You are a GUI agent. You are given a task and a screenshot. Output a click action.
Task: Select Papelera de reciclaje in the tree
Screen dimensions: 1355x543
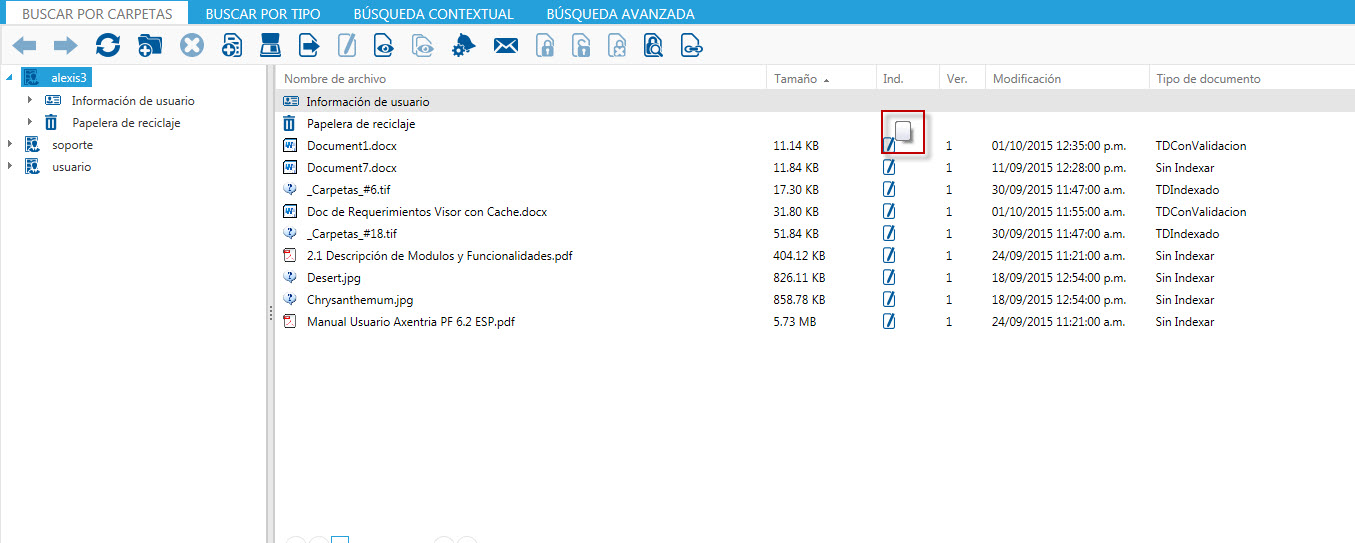click(126, 122)
